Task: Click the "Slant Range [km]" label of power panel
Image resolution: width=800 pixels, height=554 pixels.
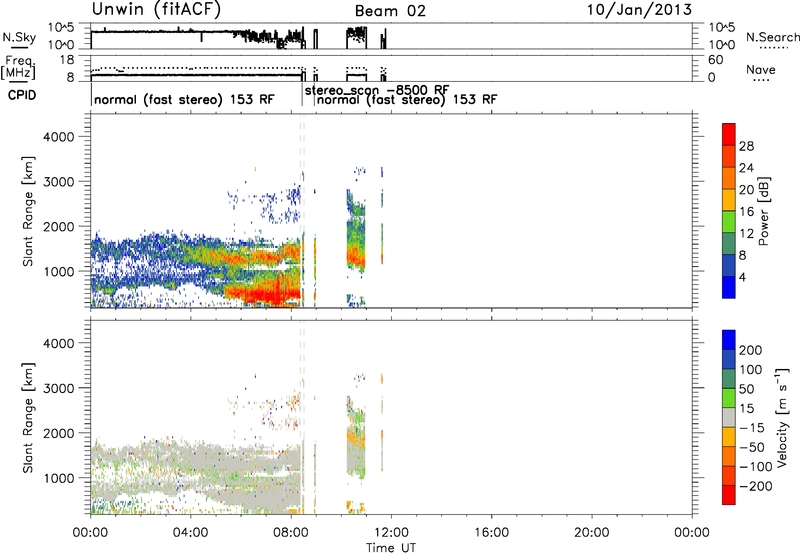Action: 28,211
